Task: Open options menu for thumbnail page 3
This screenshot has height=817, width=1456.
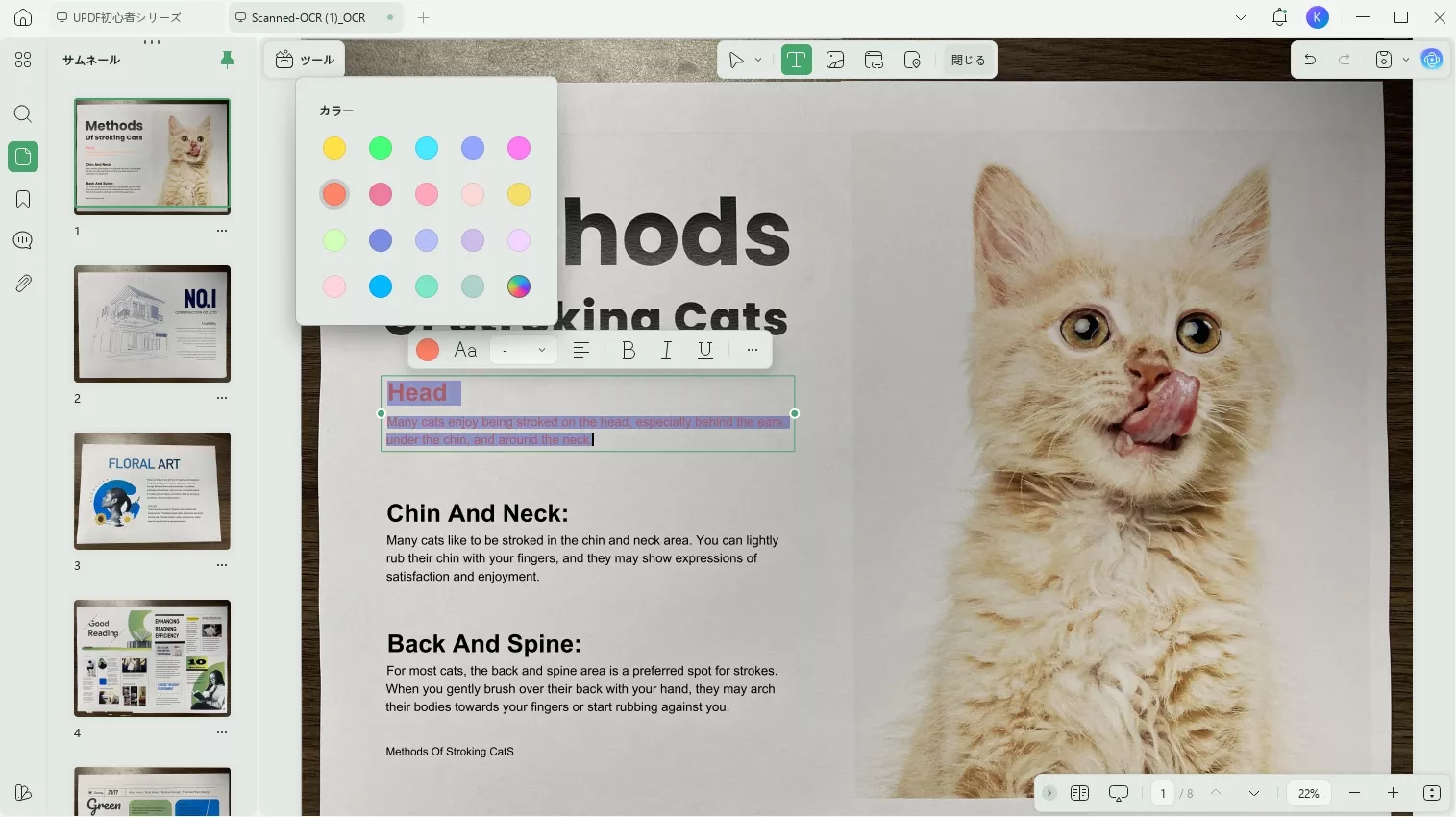Action: [x=222, y=565]
